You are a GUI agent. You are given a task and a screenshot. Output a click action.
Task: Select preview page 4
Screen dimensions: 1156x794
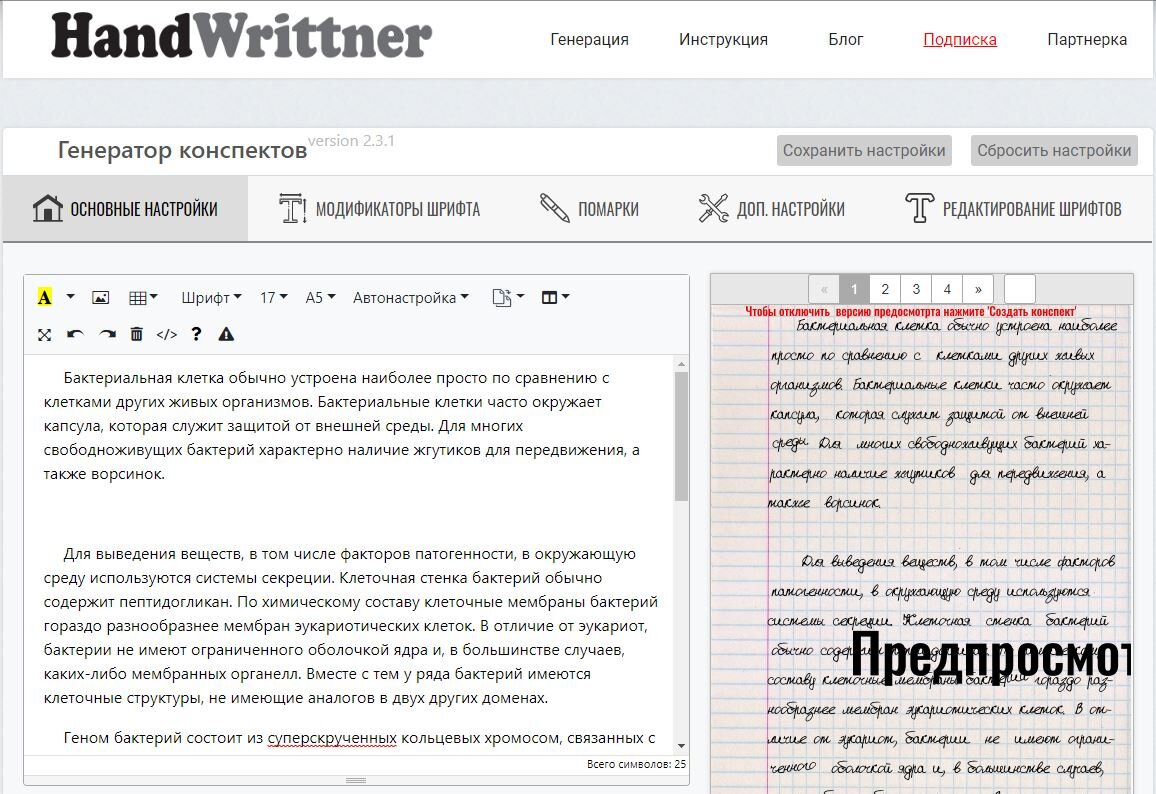[x=947, y=289]
